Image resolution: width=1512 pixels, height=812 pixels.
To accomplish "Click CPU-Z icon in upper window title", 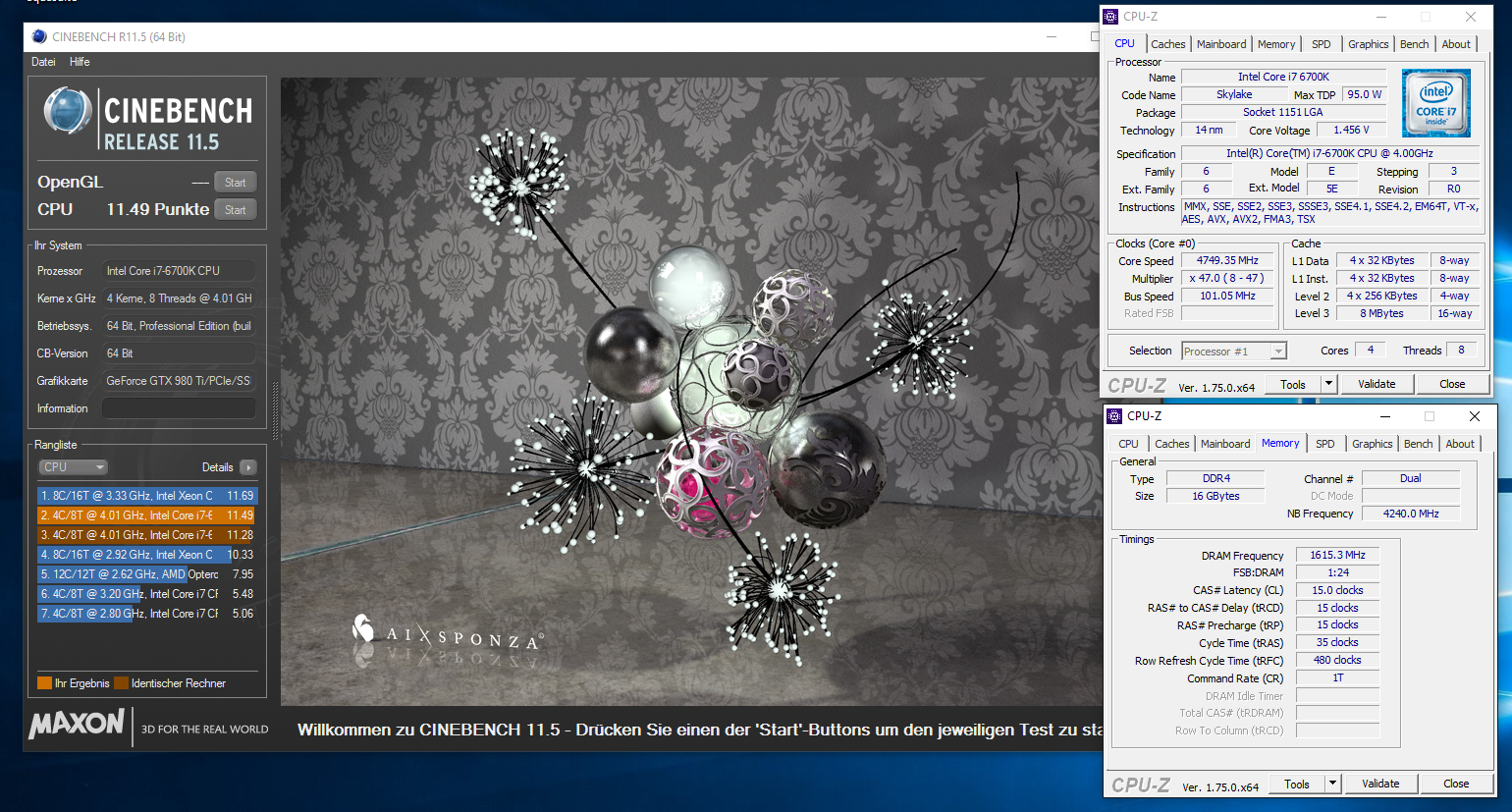I will pos(1110,17).
